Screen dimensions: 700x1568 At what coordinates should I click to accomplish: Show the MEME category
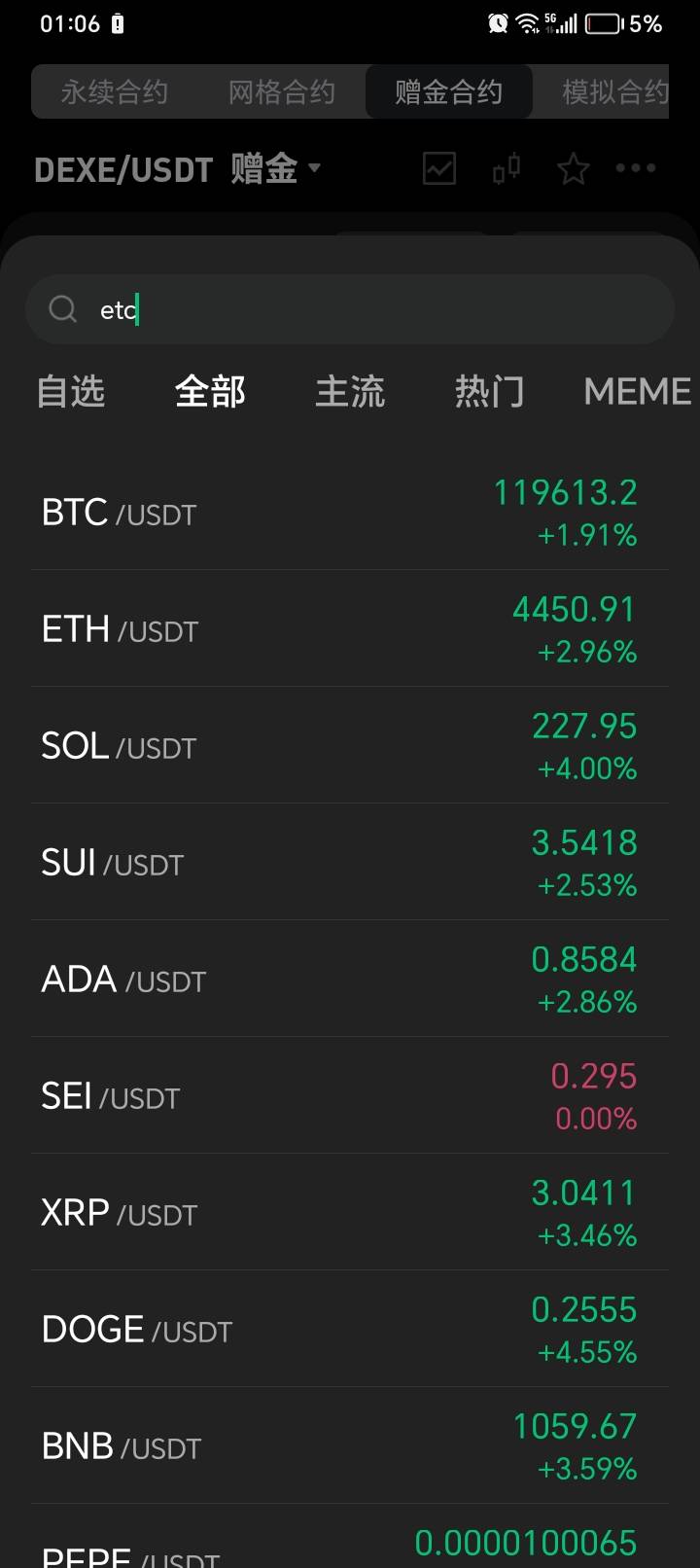[637, 391]
